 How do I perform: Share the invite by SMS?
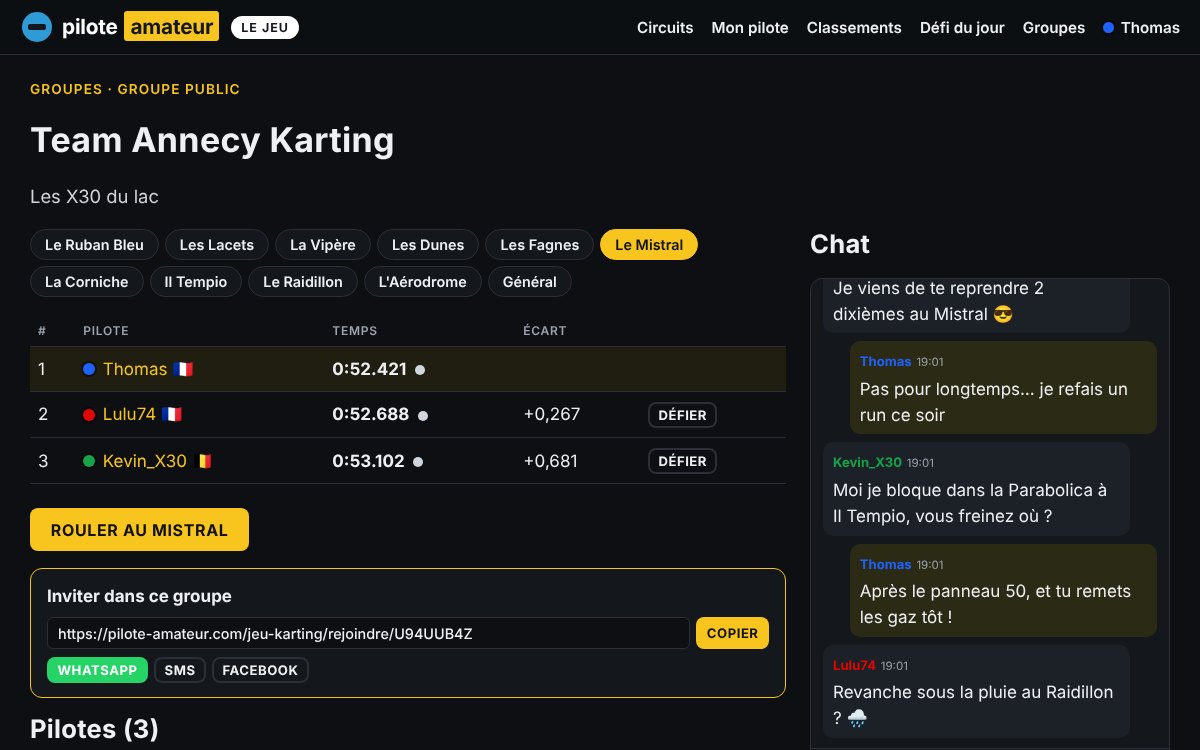[180, 670]
